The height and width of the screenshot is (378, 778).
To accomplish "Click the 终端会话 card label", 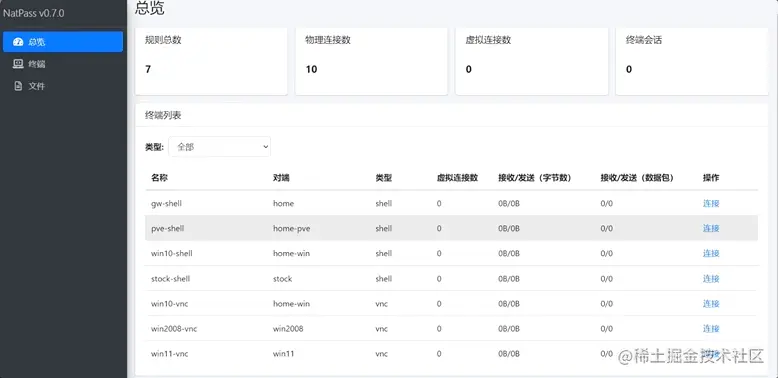I will (644, 40).
